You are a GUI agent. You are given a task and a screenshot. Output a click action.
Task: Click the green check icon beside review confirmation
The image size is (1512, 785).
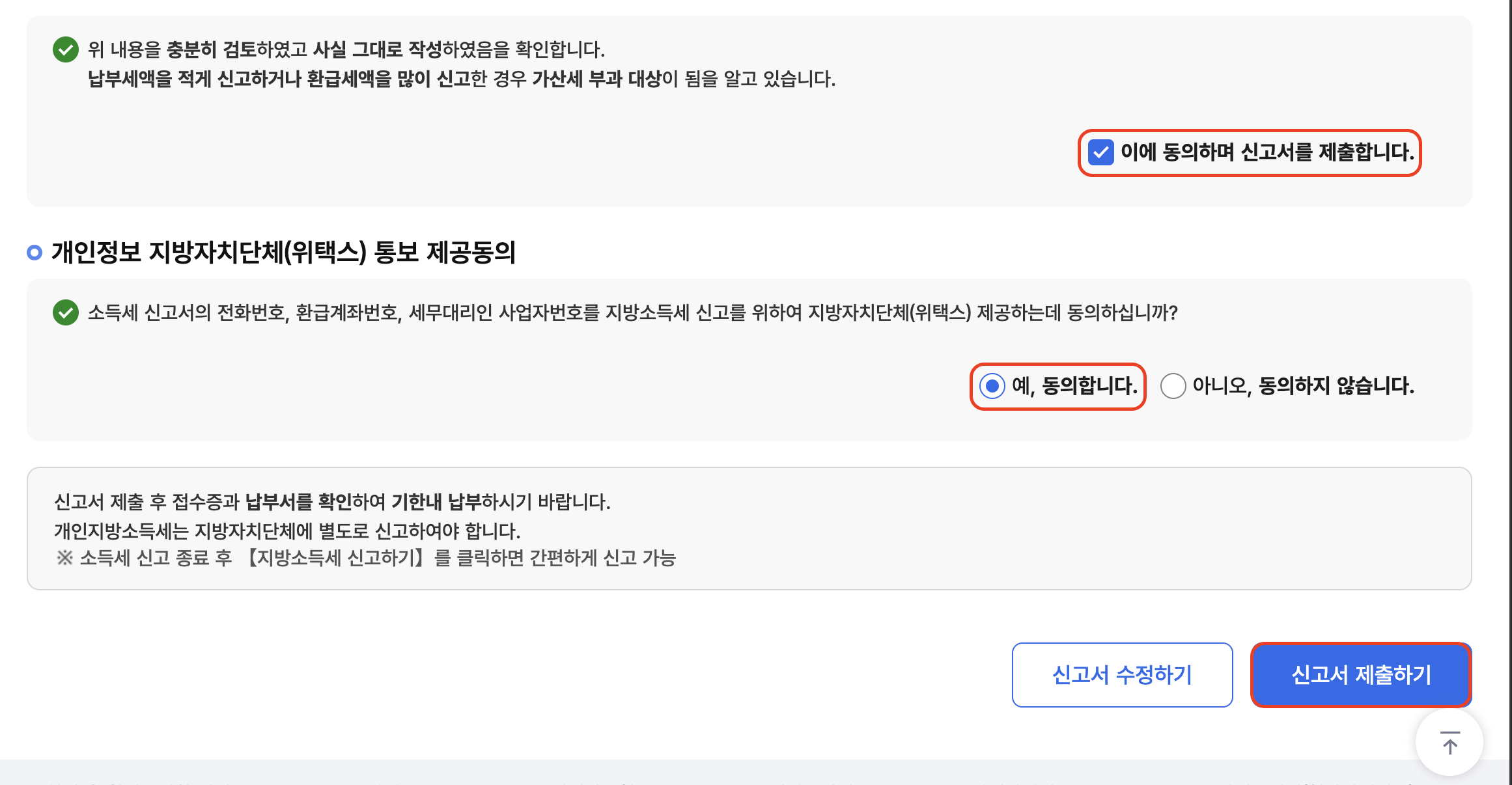click(x=66, y=49)
